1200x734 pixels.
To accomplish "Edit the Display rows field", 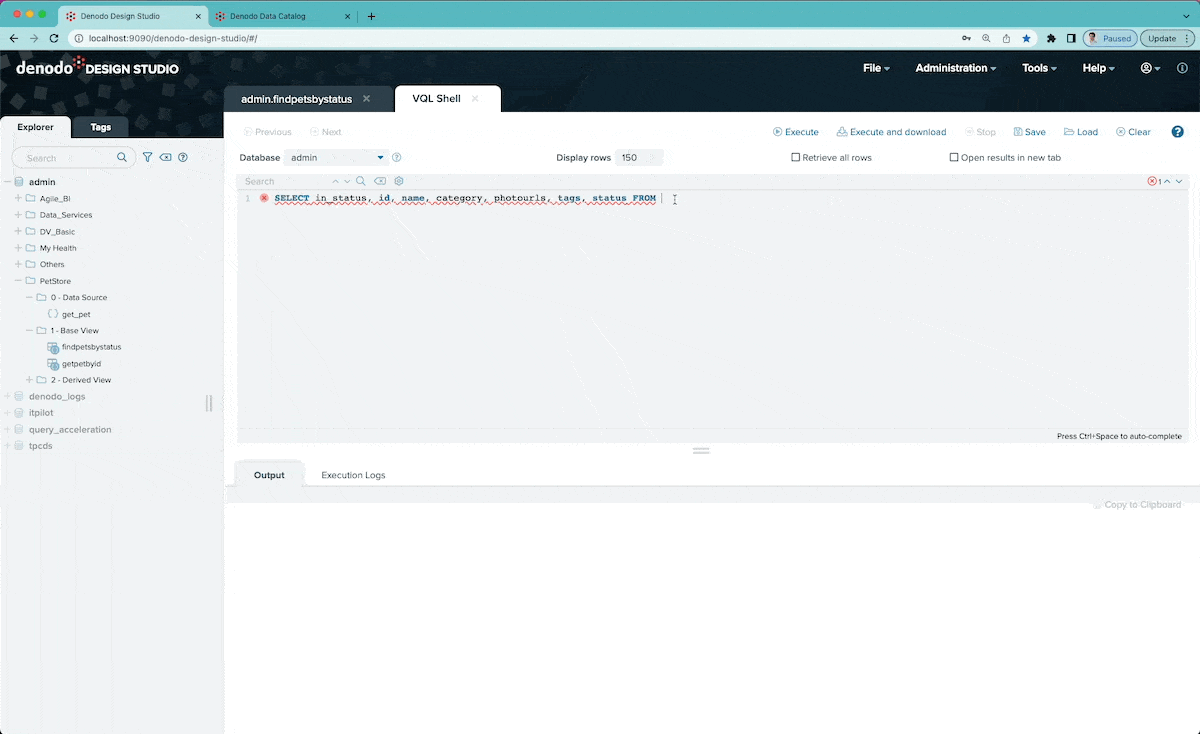I will coord(639,158).
